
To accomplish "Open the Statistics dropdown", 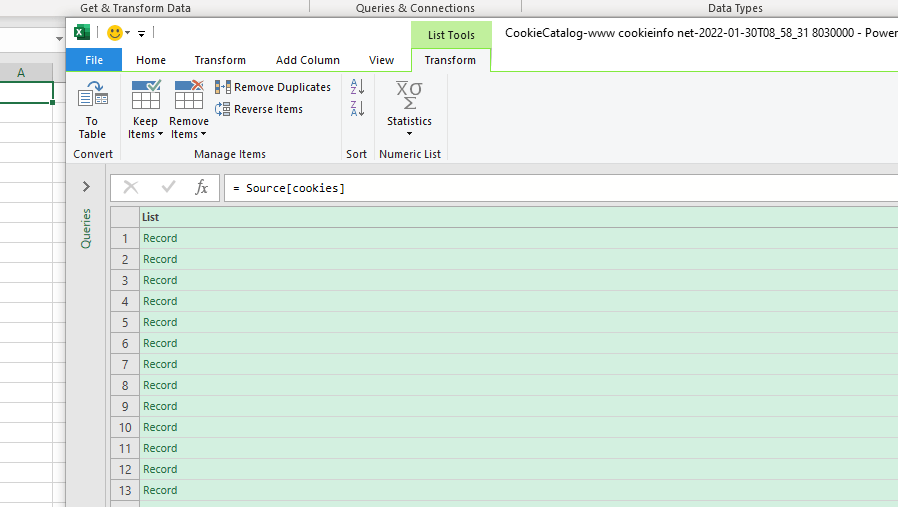I will point(409,109).
